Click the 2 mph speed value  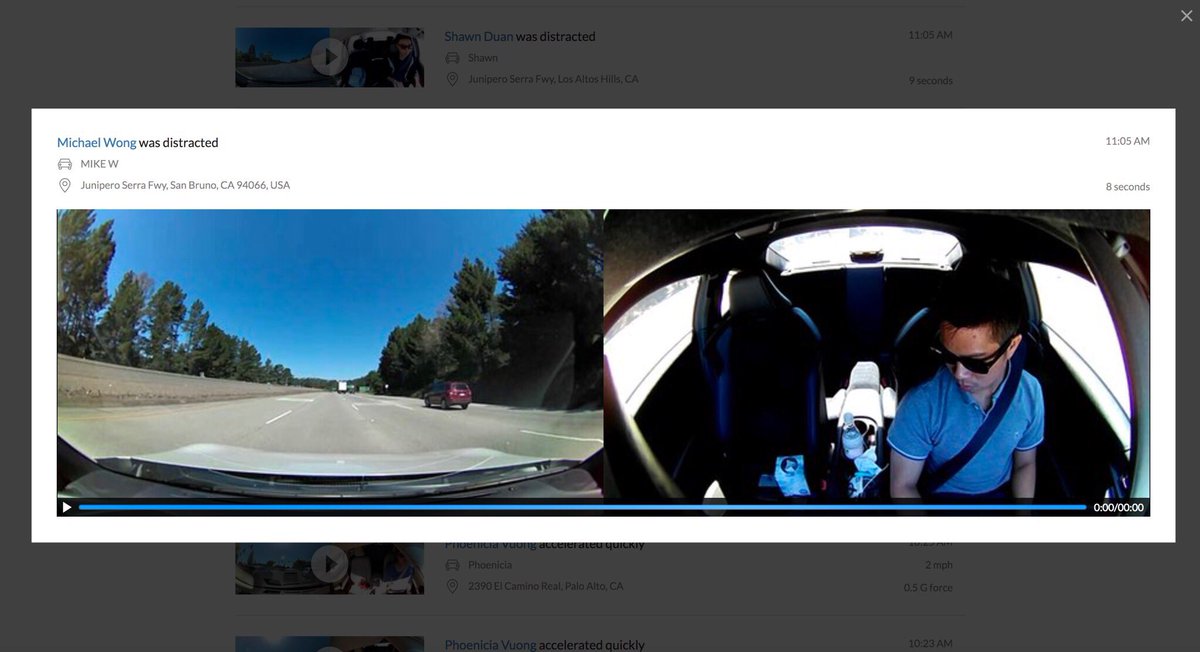[x=938, y=565]
